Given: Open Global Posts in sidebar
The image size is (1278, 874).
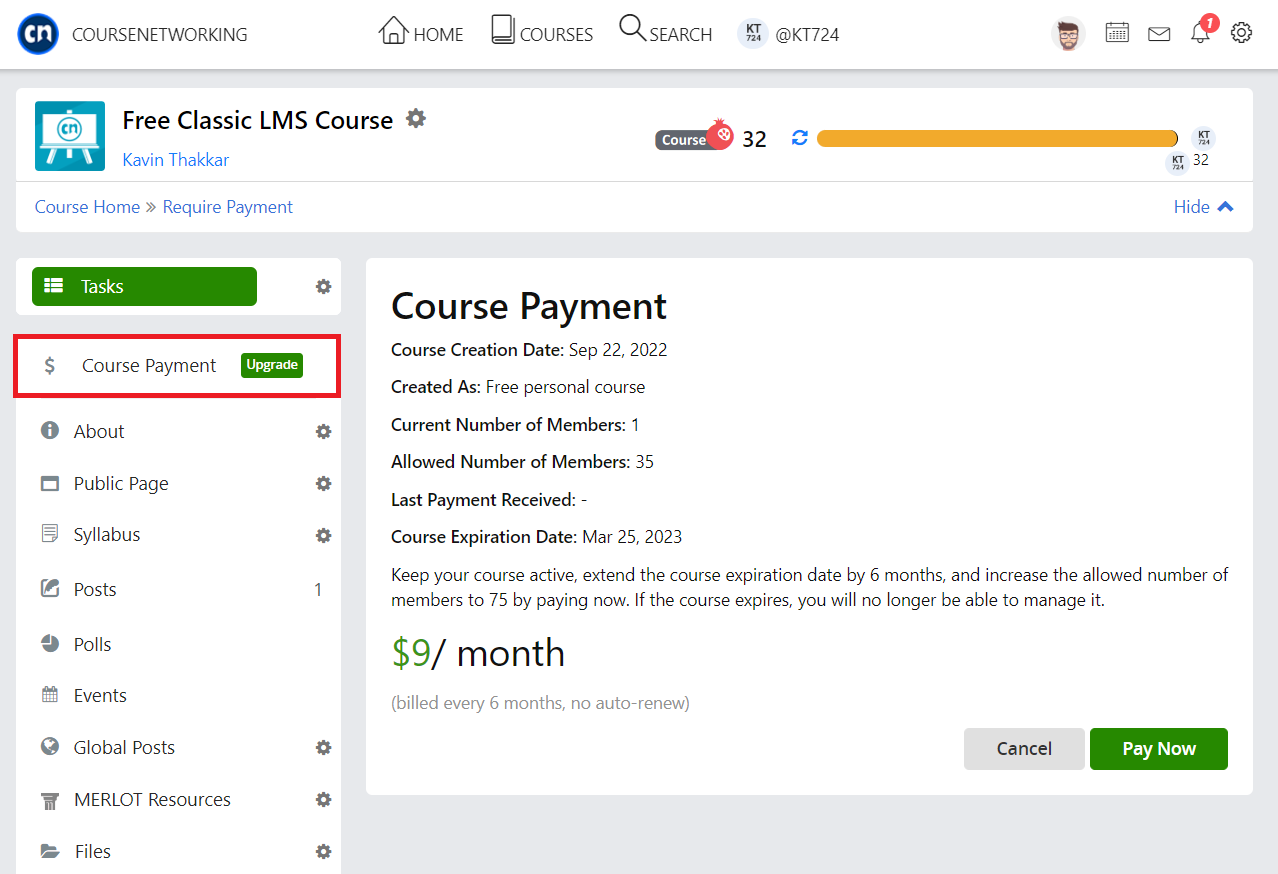Looking at the screenshot, I should click(x=124, y=747).
